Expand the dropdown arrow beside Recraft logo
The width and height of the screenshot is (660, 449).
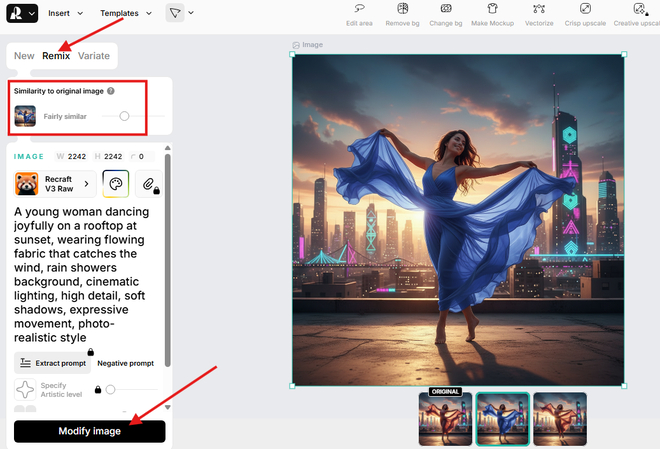(x=32, y=13)
